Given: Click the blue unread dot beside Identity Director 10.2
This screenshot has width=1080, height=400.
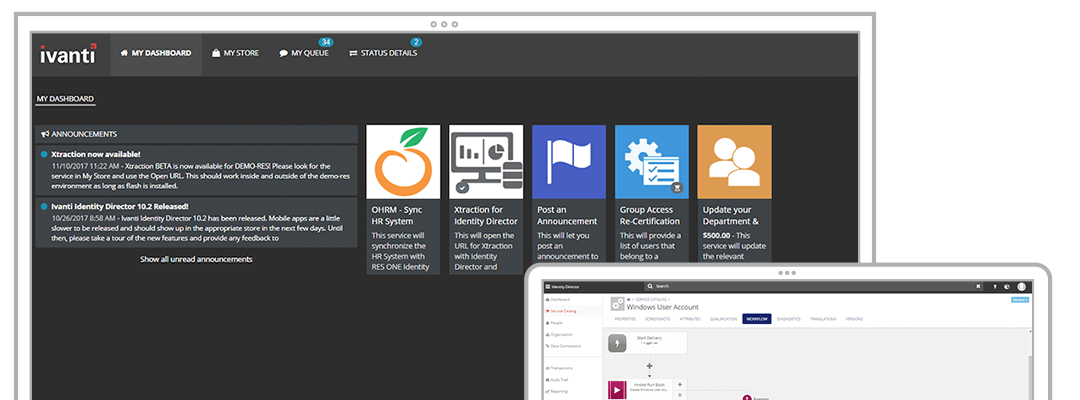Looking at the screenshot, I should pos(45,206).
